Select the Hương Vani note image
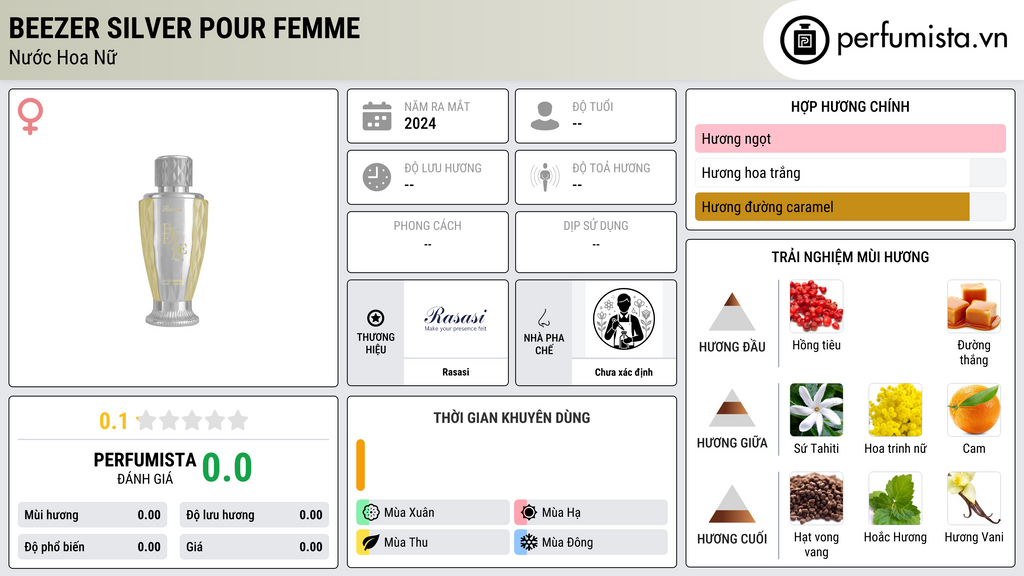 974,498
